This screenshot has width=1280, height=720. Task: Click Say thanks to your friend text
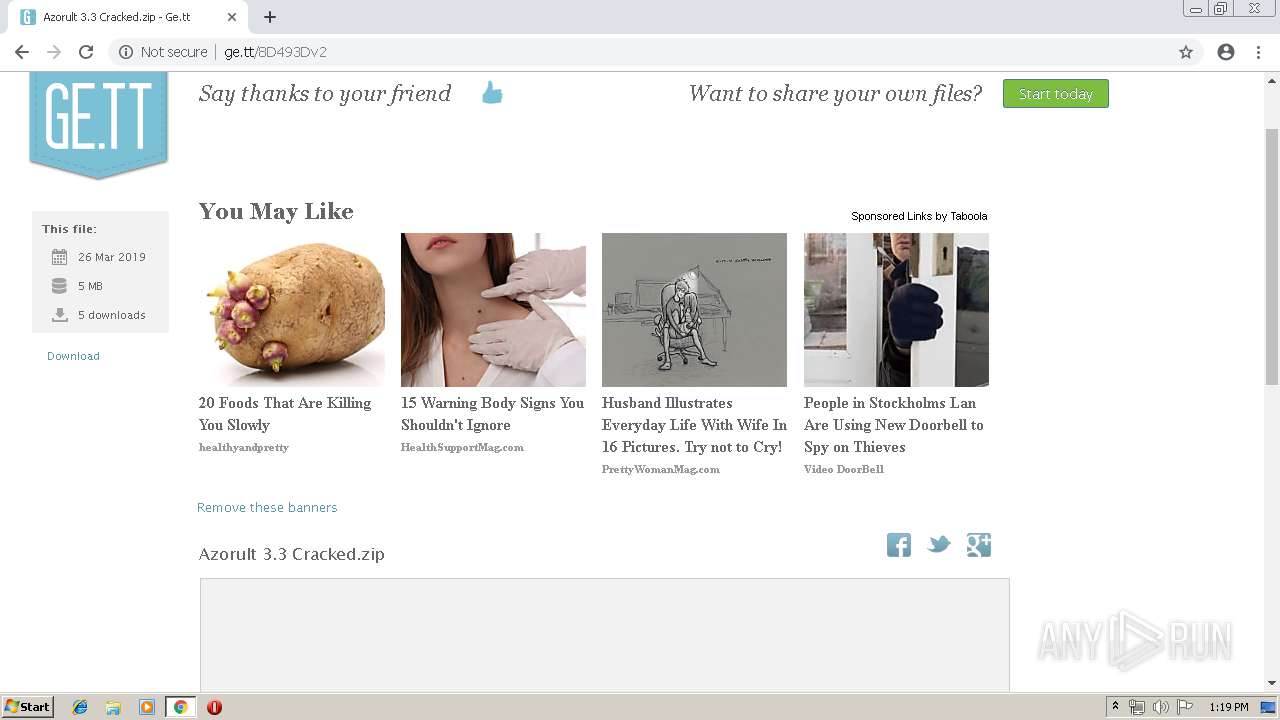(325, 93)
